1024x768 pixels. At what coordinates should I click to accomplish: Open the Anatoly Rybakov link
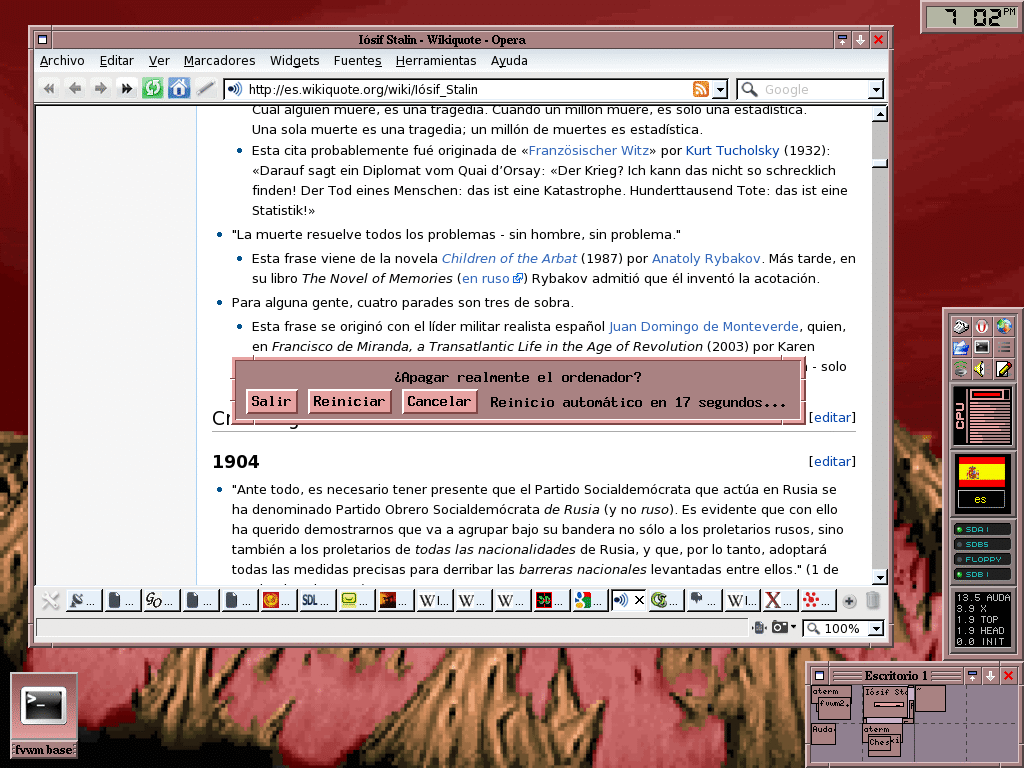coord(706,259)
